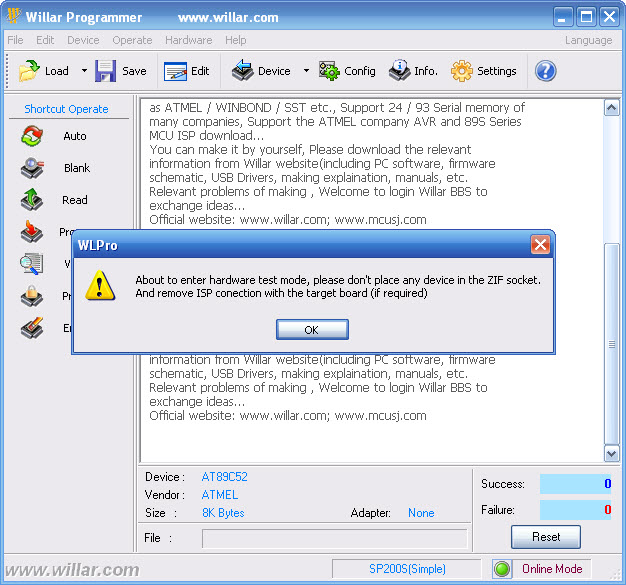Click the green Online Mode indicator light

tap(502, 569)
